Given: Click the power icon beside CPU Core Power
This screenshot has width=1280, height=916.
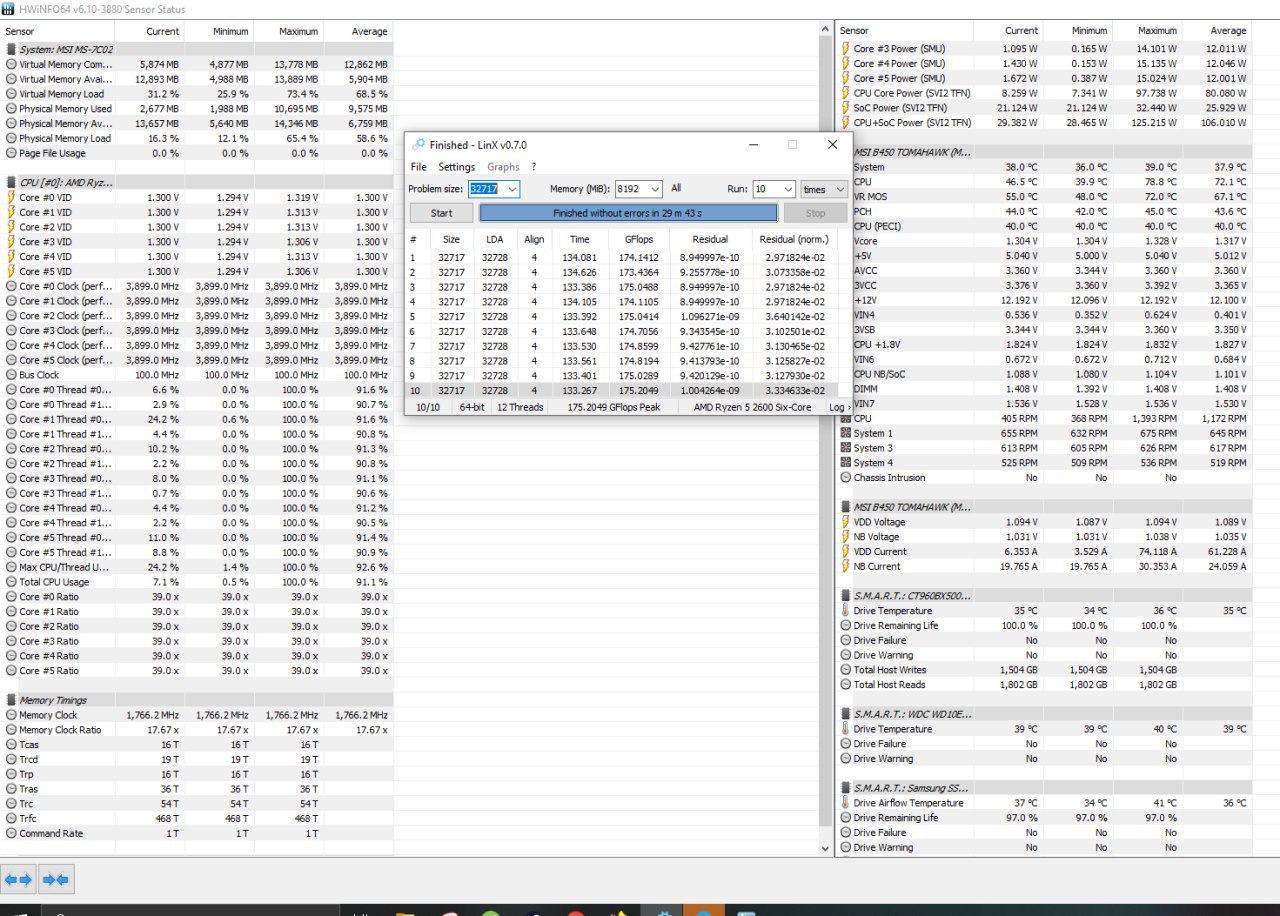Looking at the screenshot, I should click(x=846, y=93).
